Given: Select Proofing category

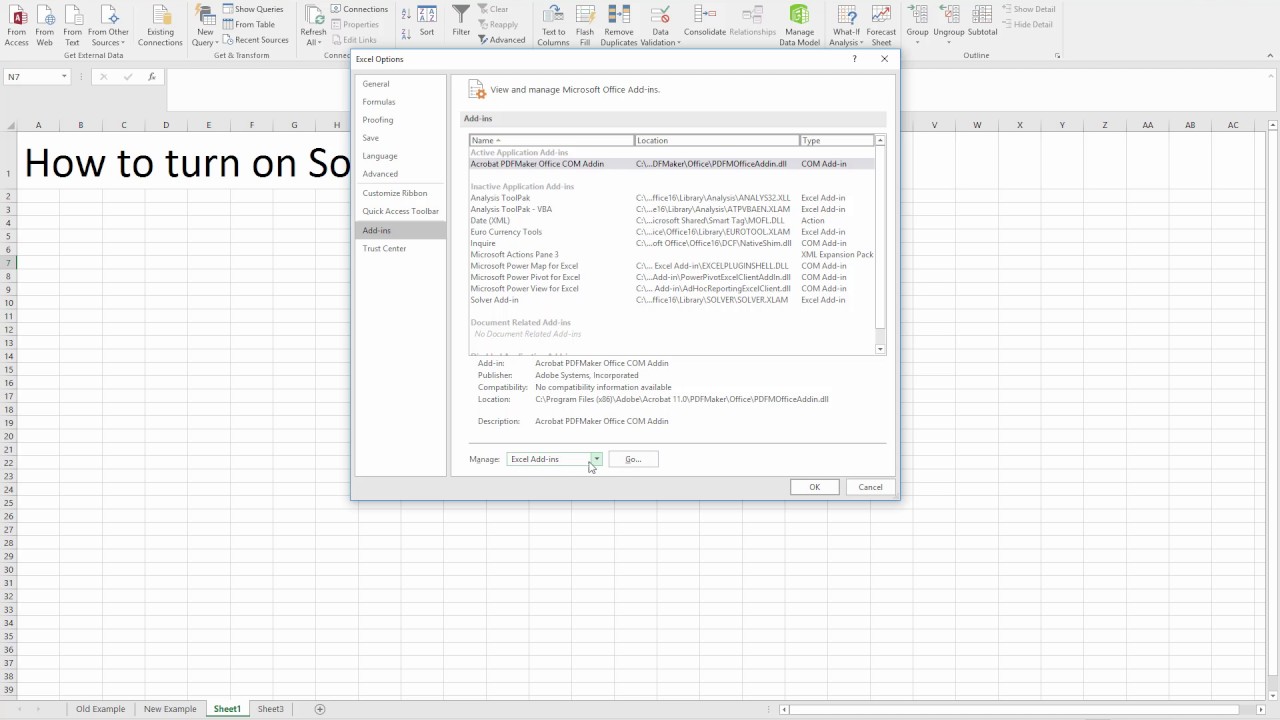Looking at the screenshot, I should click(400, 120).
